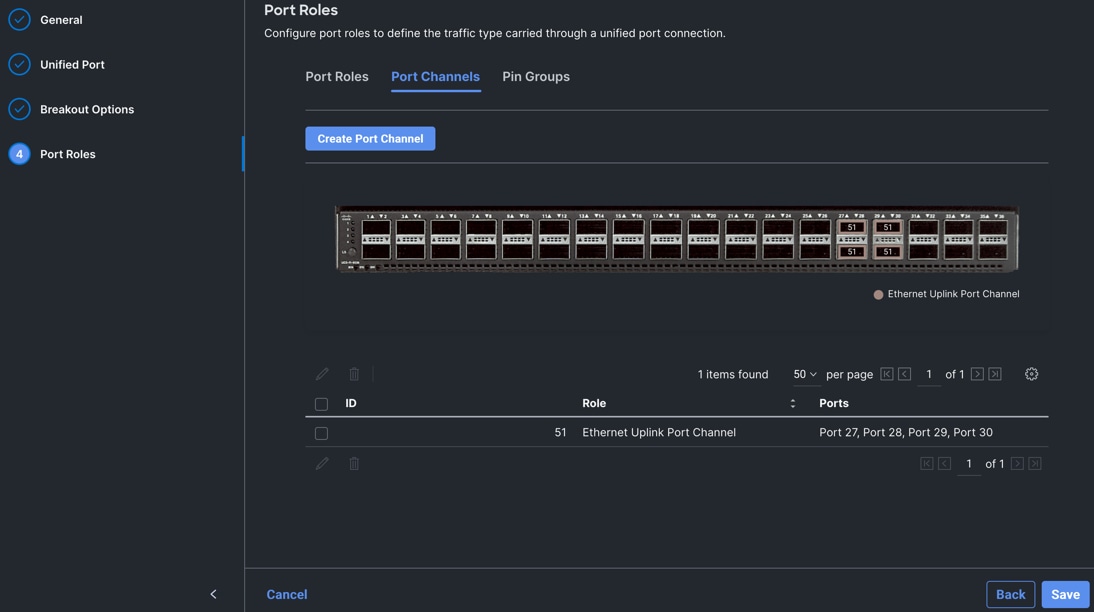Click the top delete trash icon
Image resolution: width=1094 pixels, height=612 pixels.
(x=354, y=374)
